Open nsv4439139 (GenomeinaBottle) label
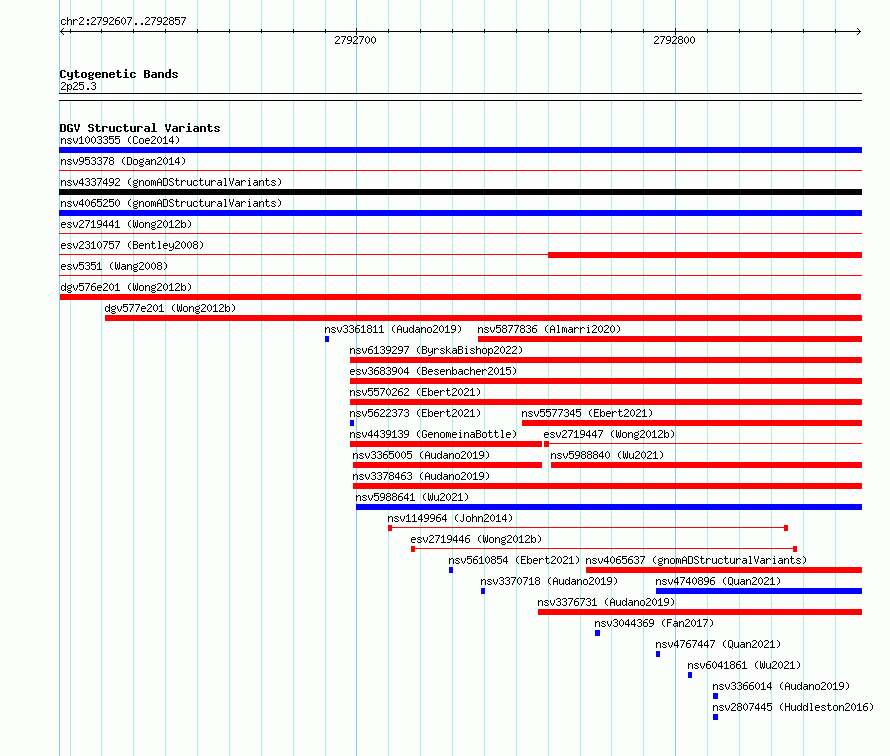Viewport: 890px width, 756px height. (x=433, y=434)
